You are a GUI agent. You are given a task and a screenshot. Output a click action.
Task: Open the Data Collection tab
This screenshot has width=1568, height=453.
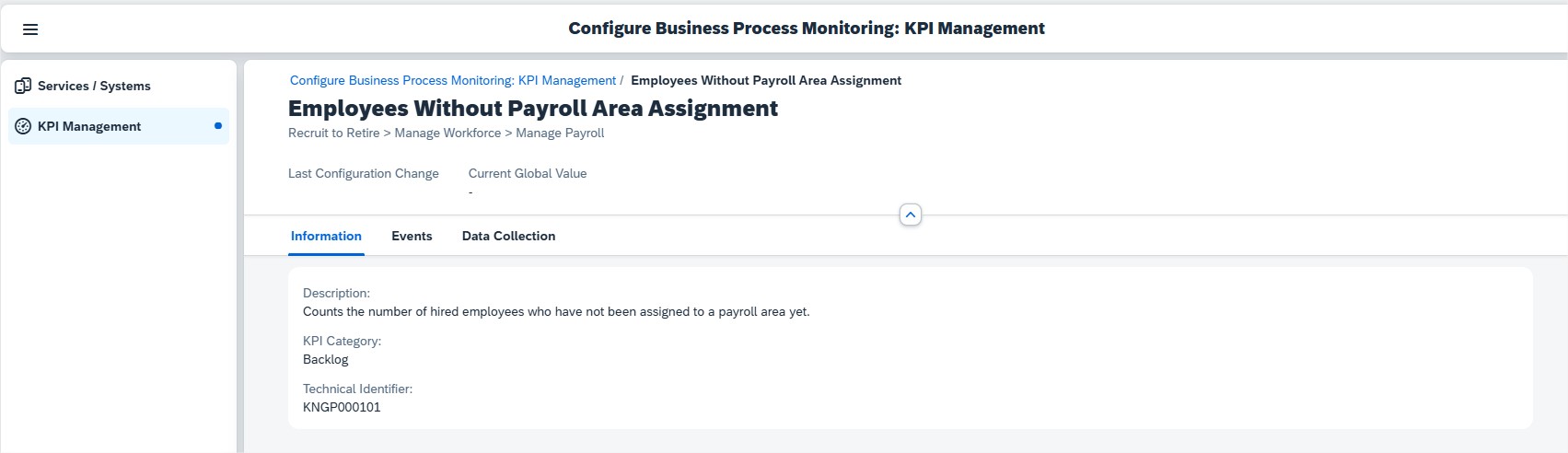508,236
